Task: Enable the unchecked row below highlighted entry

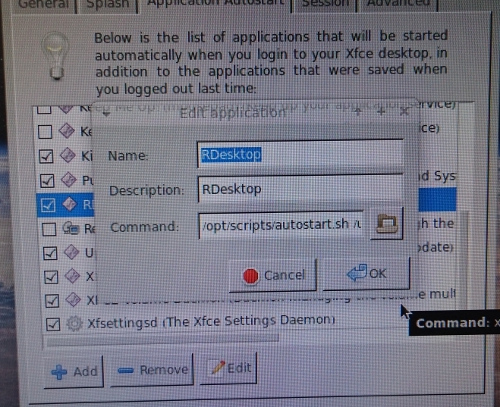Action: coord(49,229)
